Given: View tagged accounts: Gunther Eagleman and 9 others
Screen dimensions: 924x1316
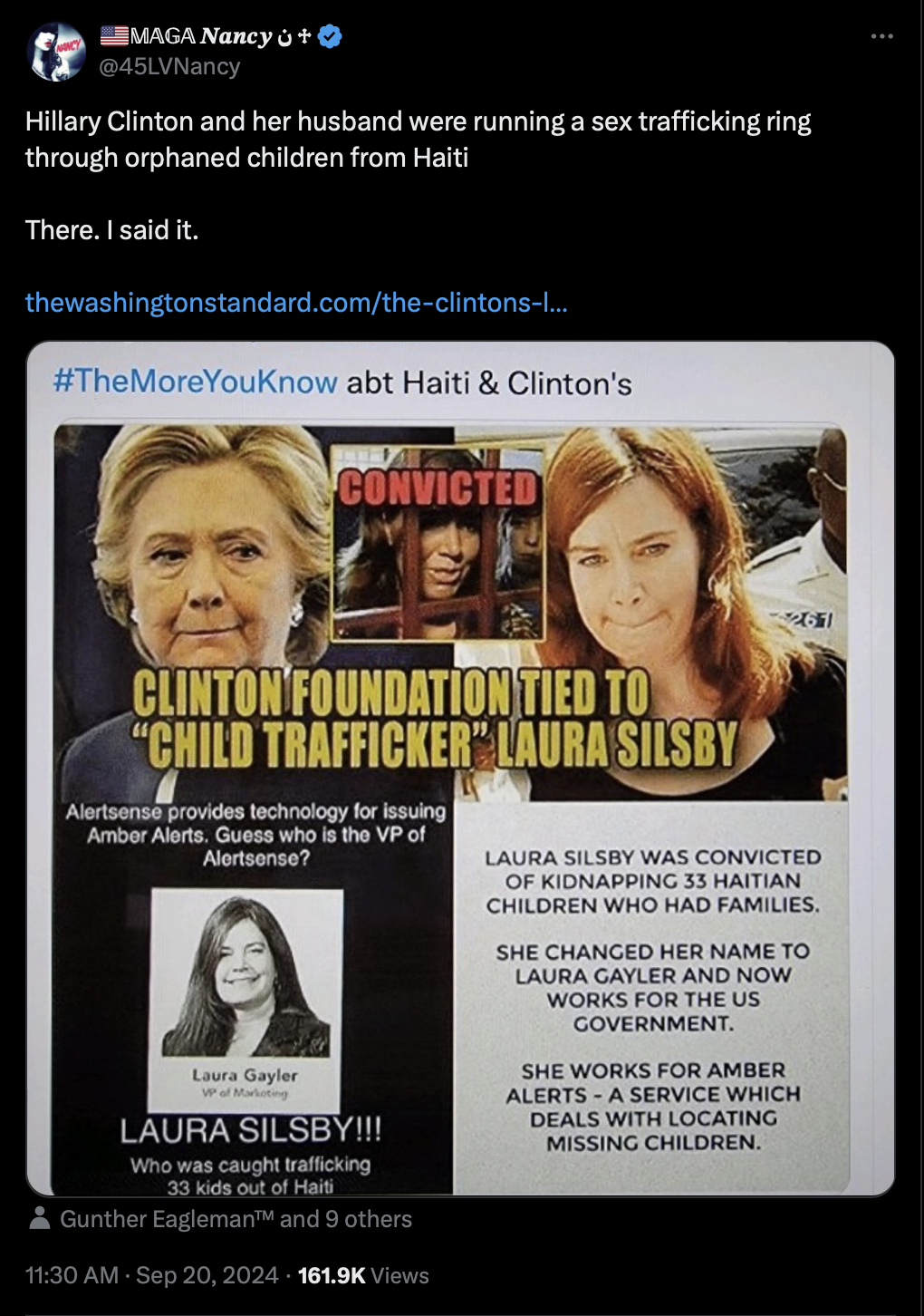Looking at the screenshot, I should (x=236, y=1219).
